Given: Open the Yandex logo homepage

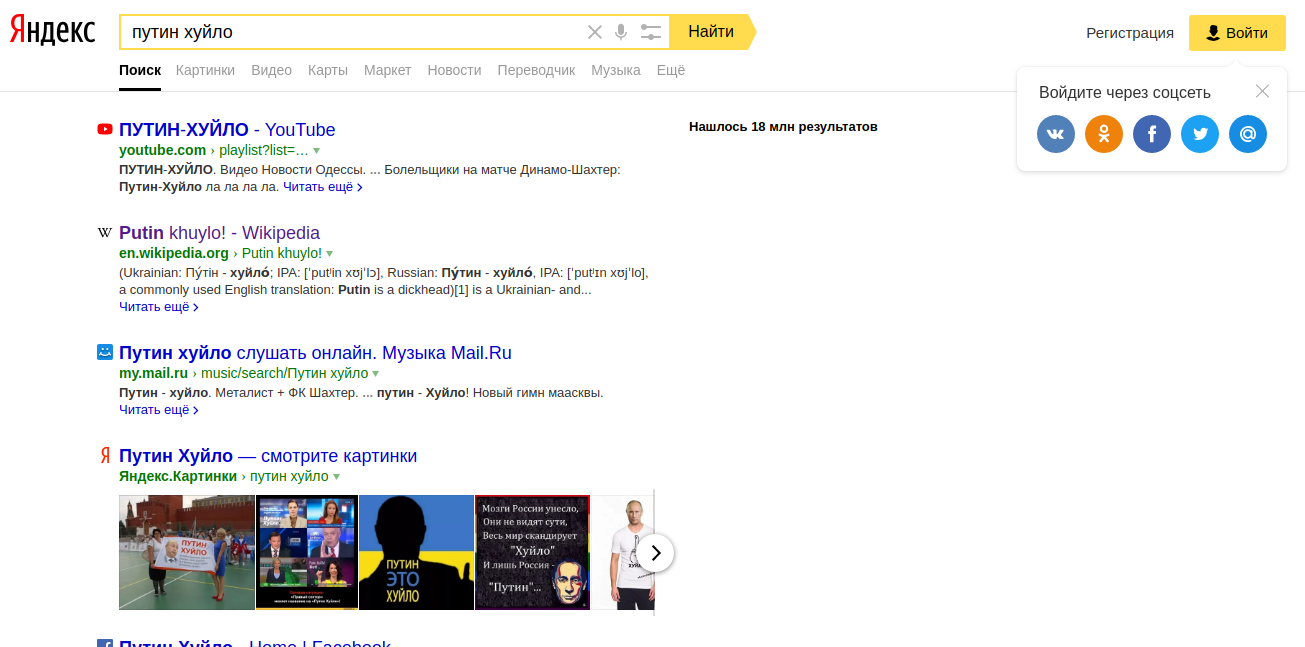Looking at the screenshot, I should pos(53,31).
